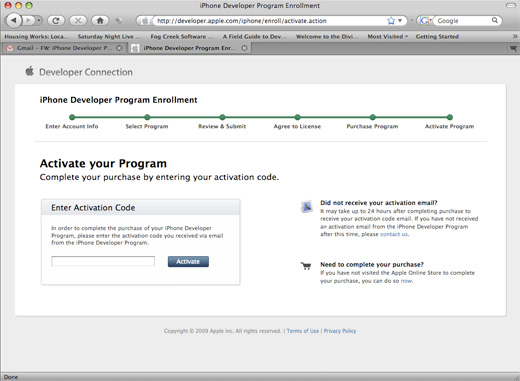Go back with the browser Back arrow
The height and width of the screenshot is (381, 520).
(14, 21)
